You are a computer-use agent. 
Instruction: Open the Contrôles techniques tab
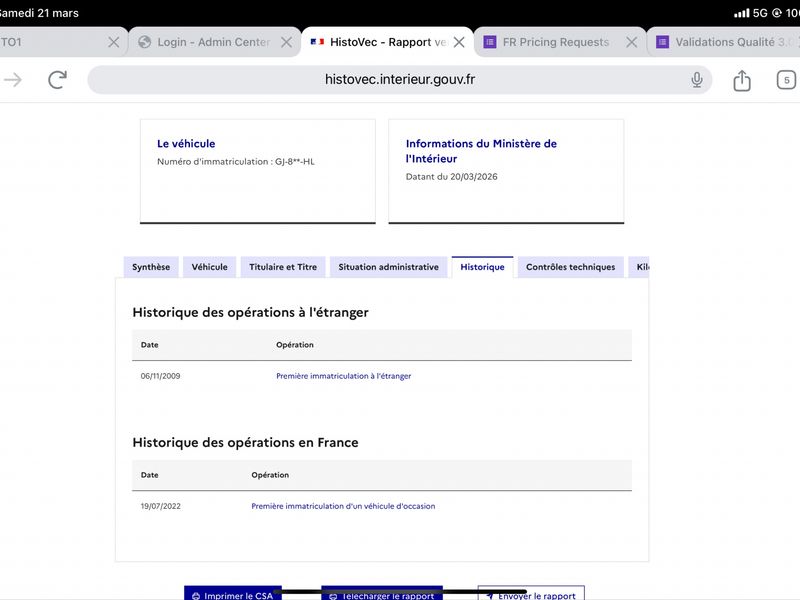[x=570, y=267]
